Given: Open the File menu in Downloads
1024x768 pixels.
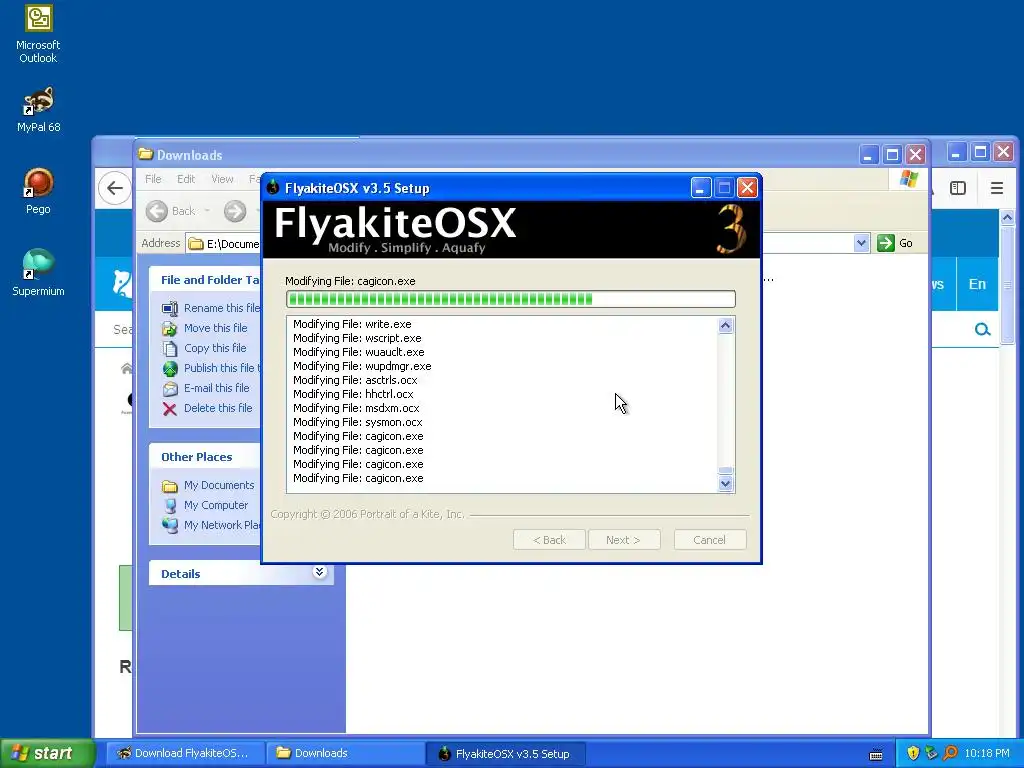Looking at the screenshot, I should [x=153, y=179].
